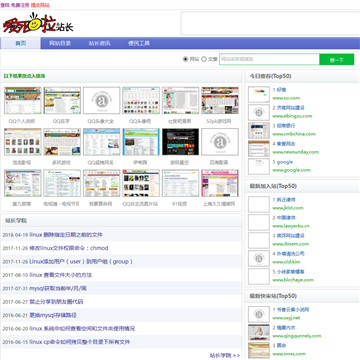The height and width of the screenshot is (360, 360).
Task: Open the 91视频 site thumbnail
Action: click(180, 183)
